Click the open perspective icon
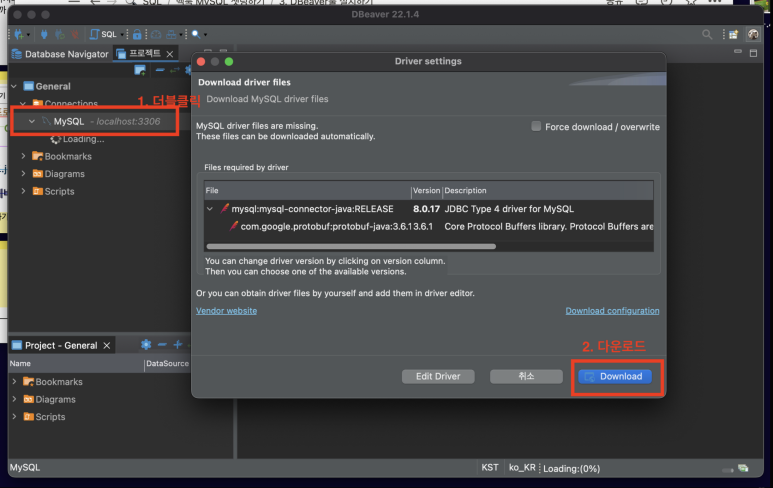Image resolution: width=773 pixels, height=488 pixels. click(x=734, y=35)
